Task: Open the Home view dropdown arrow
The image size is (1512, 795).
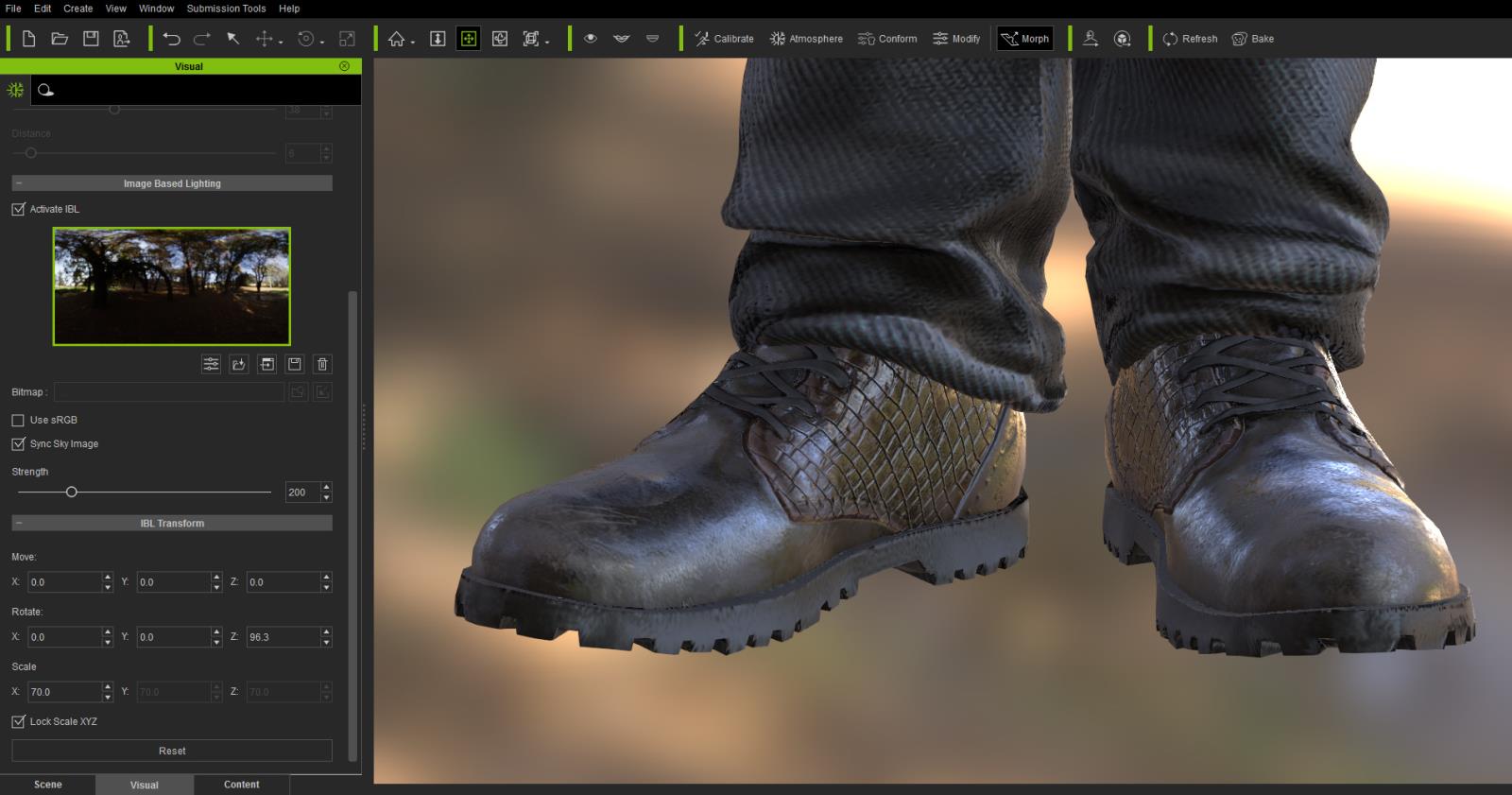Action: coord(413,43)
